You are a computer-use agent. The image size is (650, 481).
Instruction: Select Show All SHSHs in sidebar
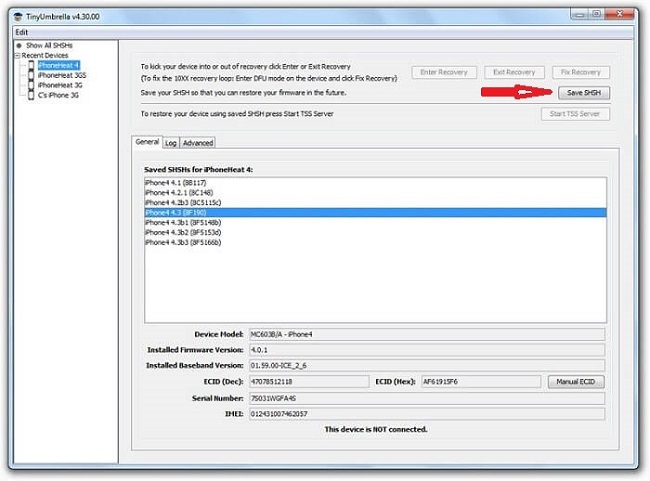coord(48,46)
